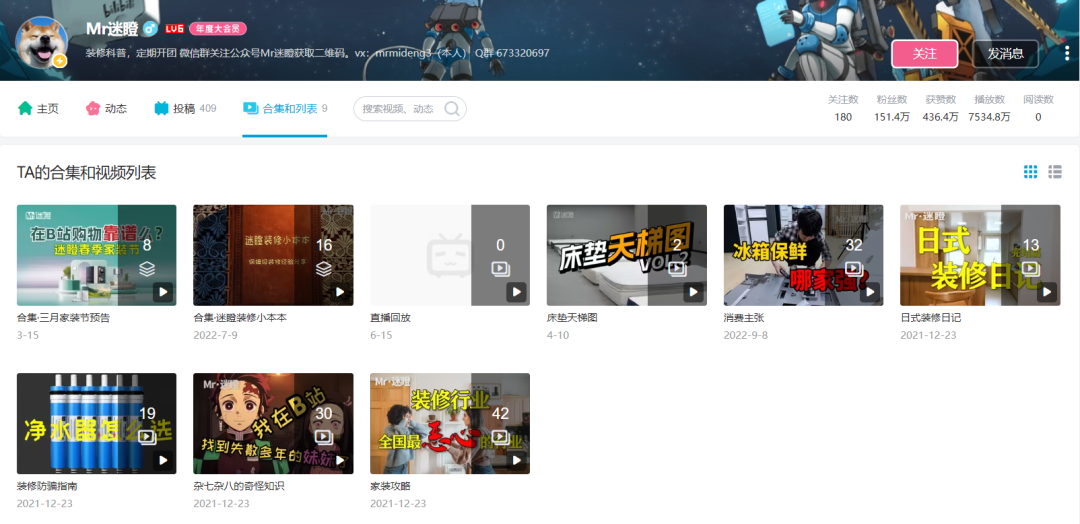Viewport: 1080px width, 524px height.
Task: Click the search videos input field
Action: click(398, 109)
